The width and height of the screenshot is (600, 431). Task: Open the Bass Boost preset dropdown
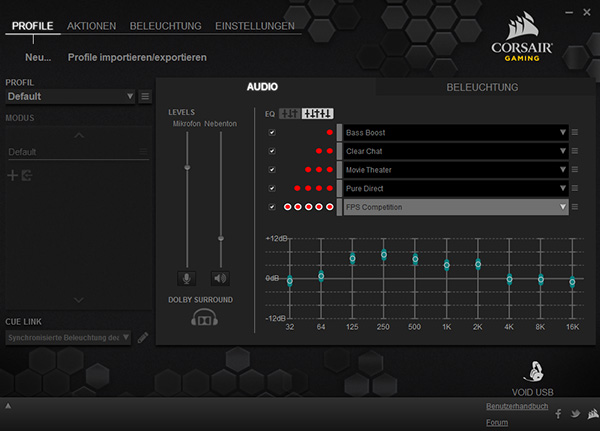coord(456,132)
